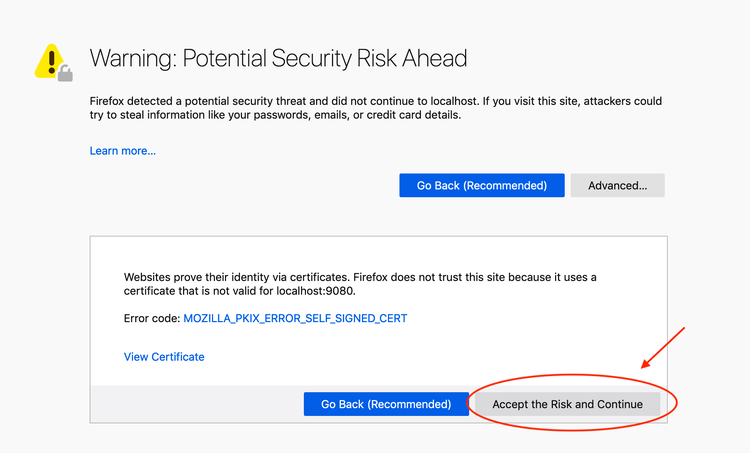This screenshot has width=750, height=453.
Task: Click the gray padlock on the warning icon
Action: coord(65,73)
